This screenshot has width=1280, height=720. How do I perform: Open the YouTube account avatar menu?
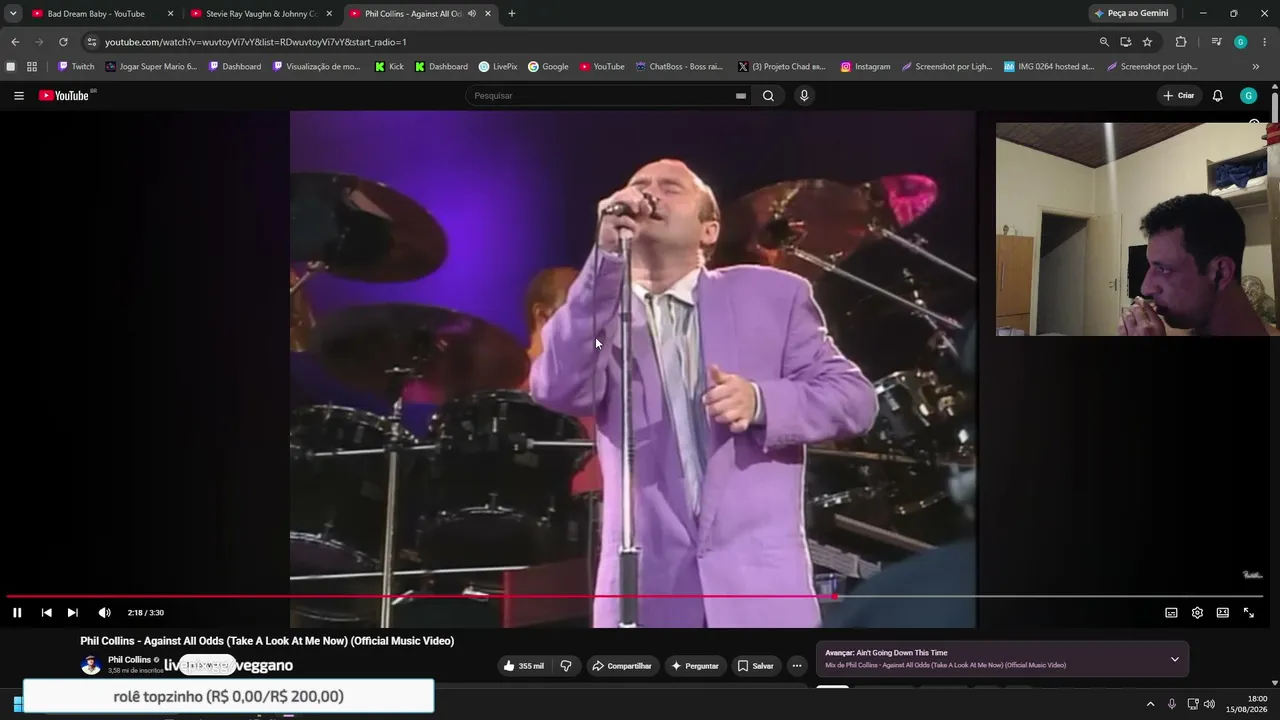[x=1248, y=96]
